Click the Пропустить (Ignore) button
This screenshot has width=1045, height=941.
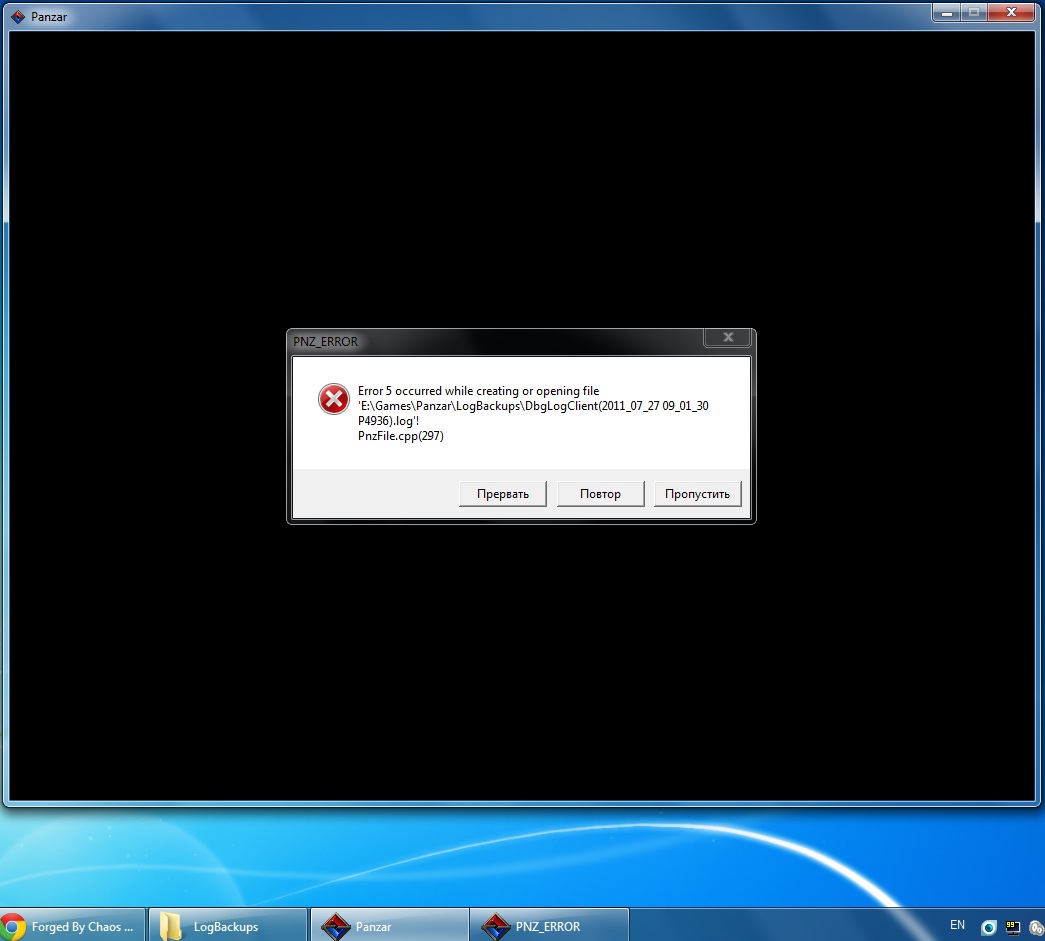697,494
